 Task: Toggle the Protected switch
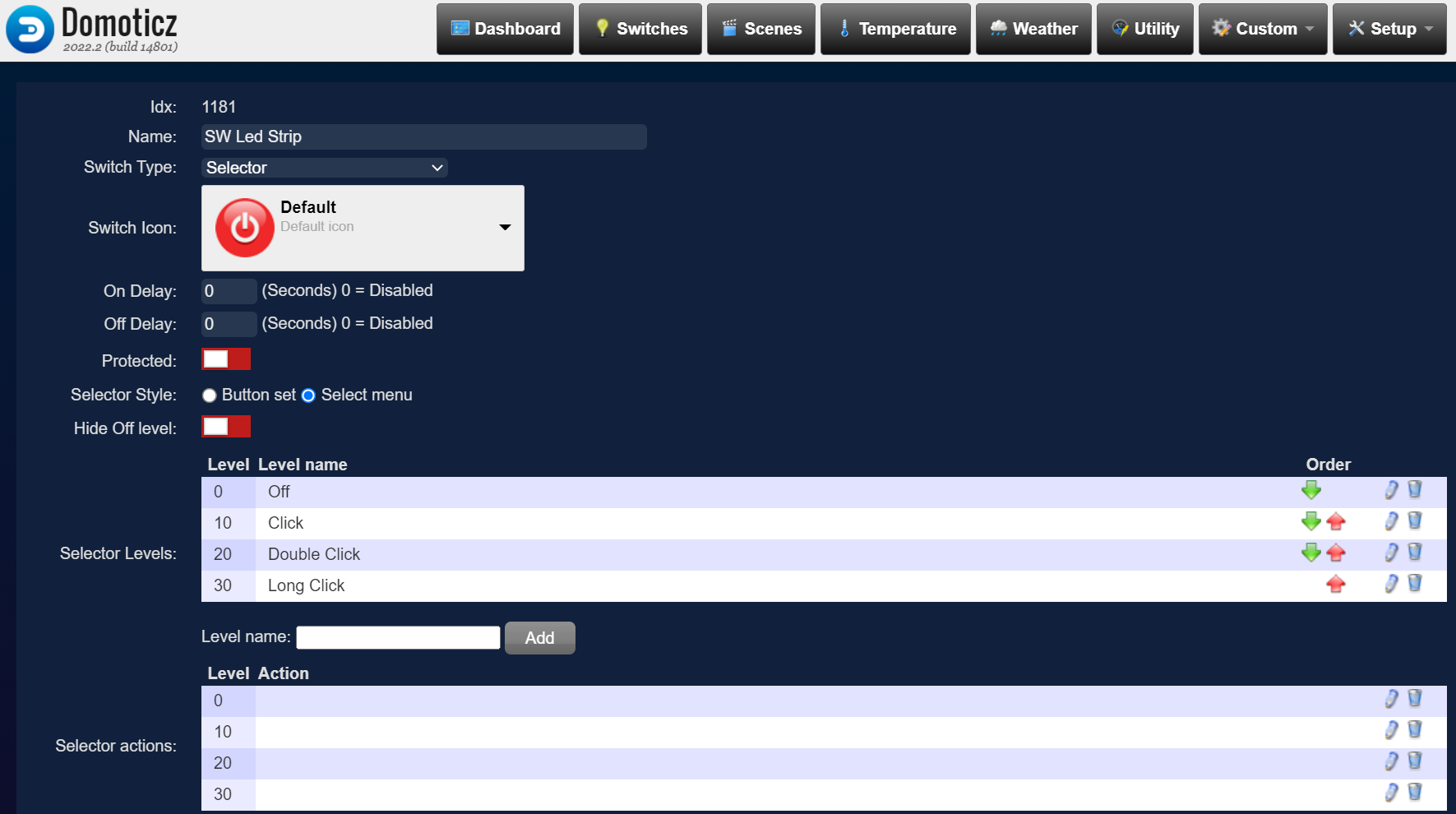pos(226,359)
